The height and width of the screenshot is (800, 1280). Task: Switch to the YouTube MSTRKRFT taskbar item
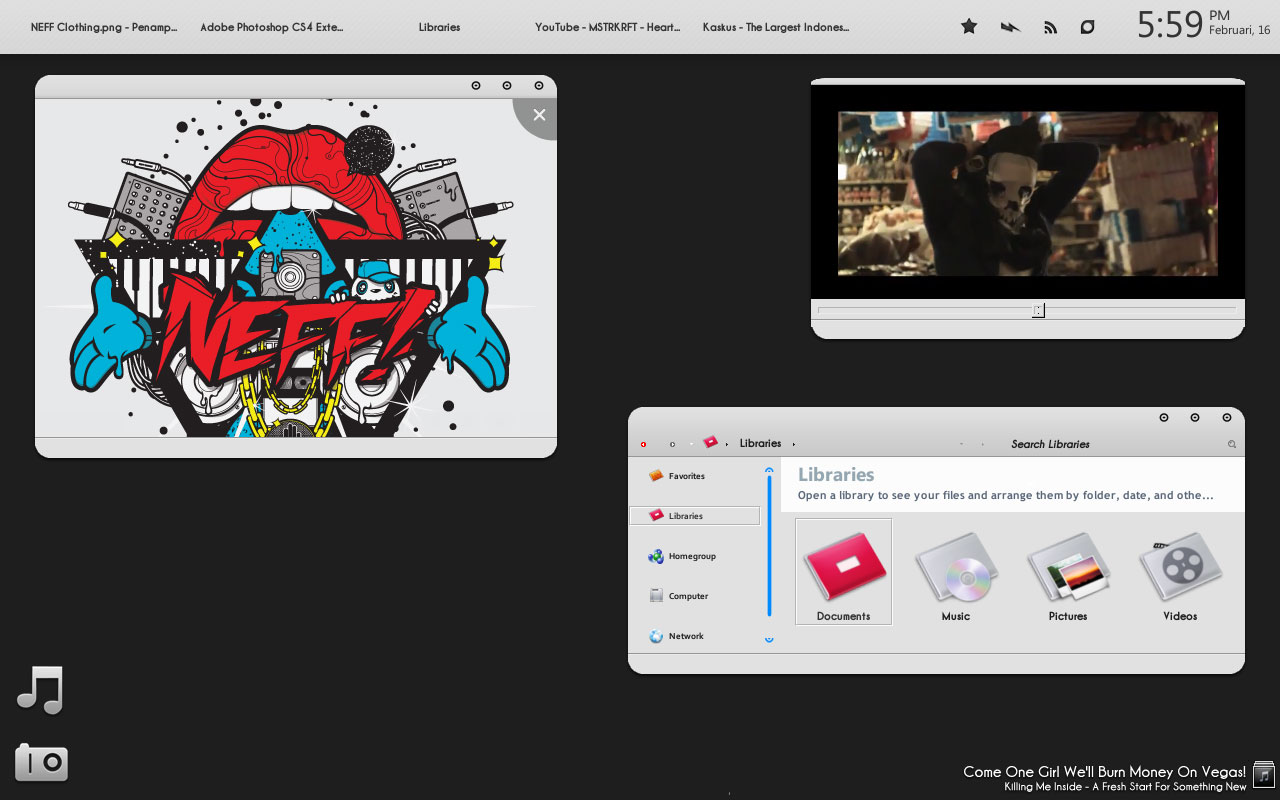pyautogui.click(x=608, y=27)
